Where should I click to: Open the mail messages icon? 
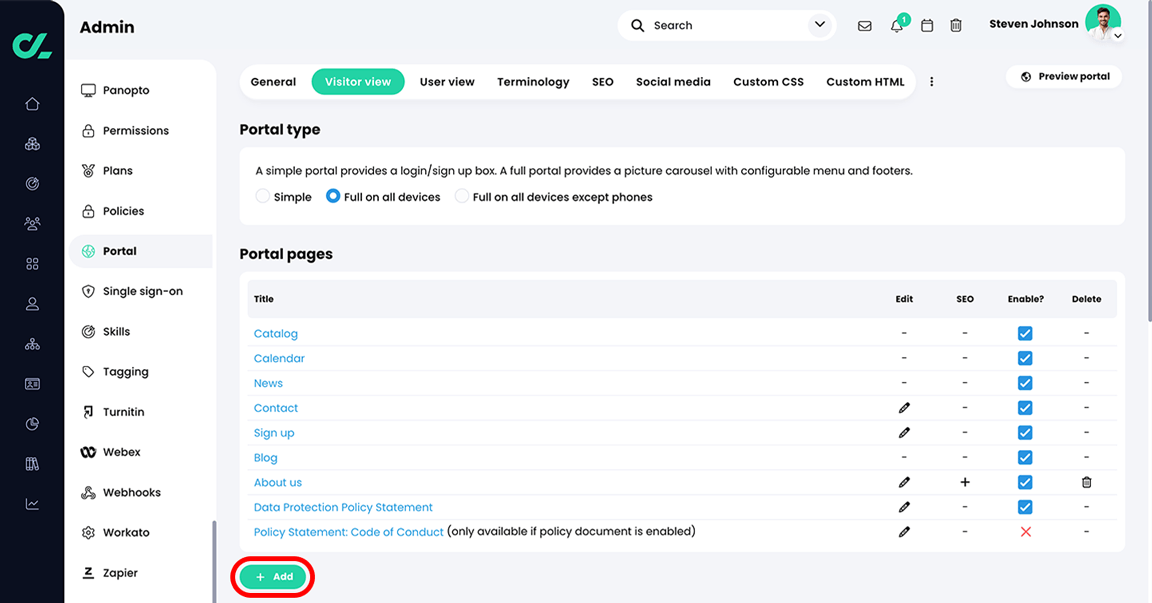coord(865,26)
